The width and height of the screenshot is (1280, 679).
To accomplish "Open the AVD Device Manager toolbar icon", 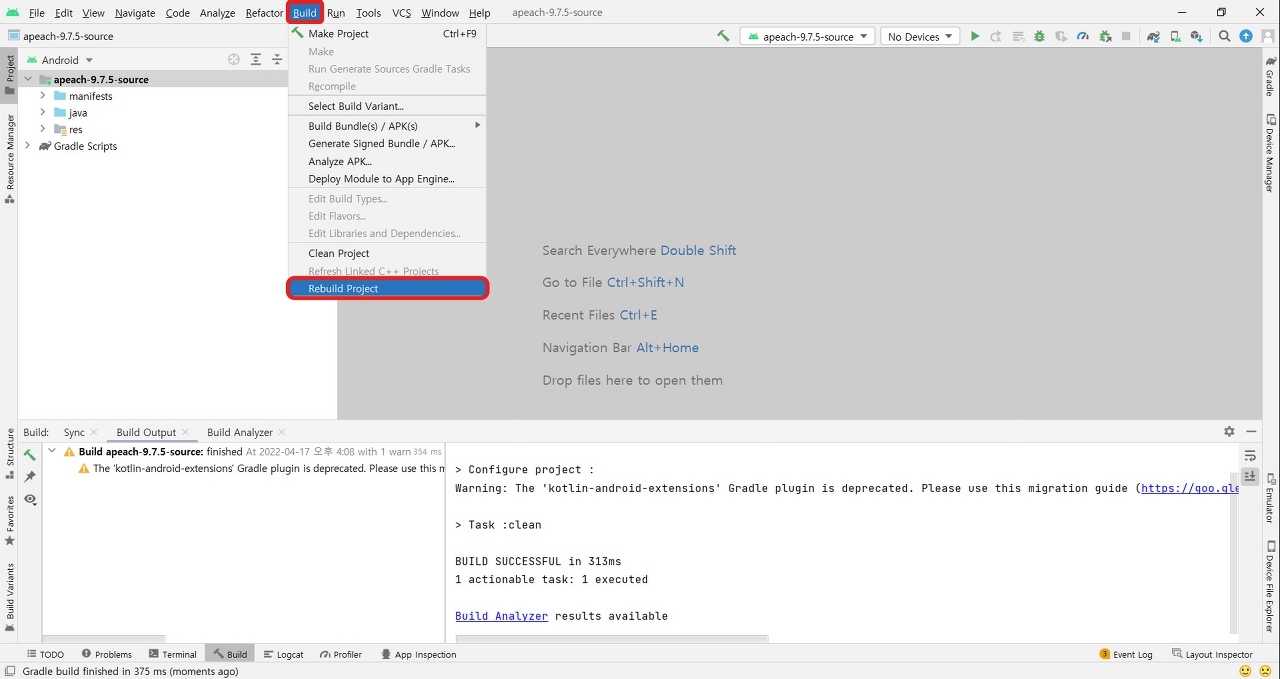I will point(1175,36).
